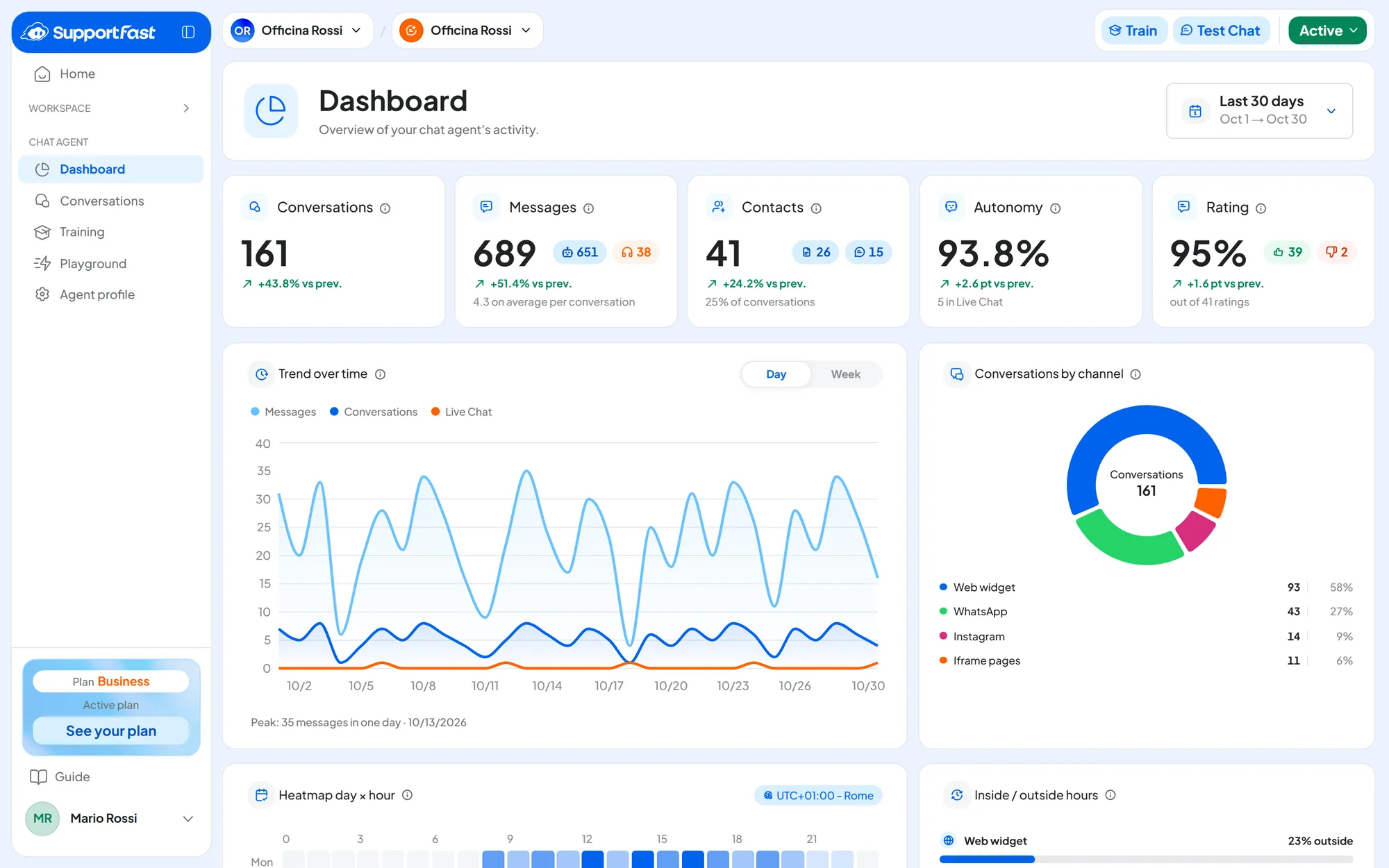Click the thumbs-up 39 ratings badge
The height and width of the screenshot is (868, 1389).
1288,252
